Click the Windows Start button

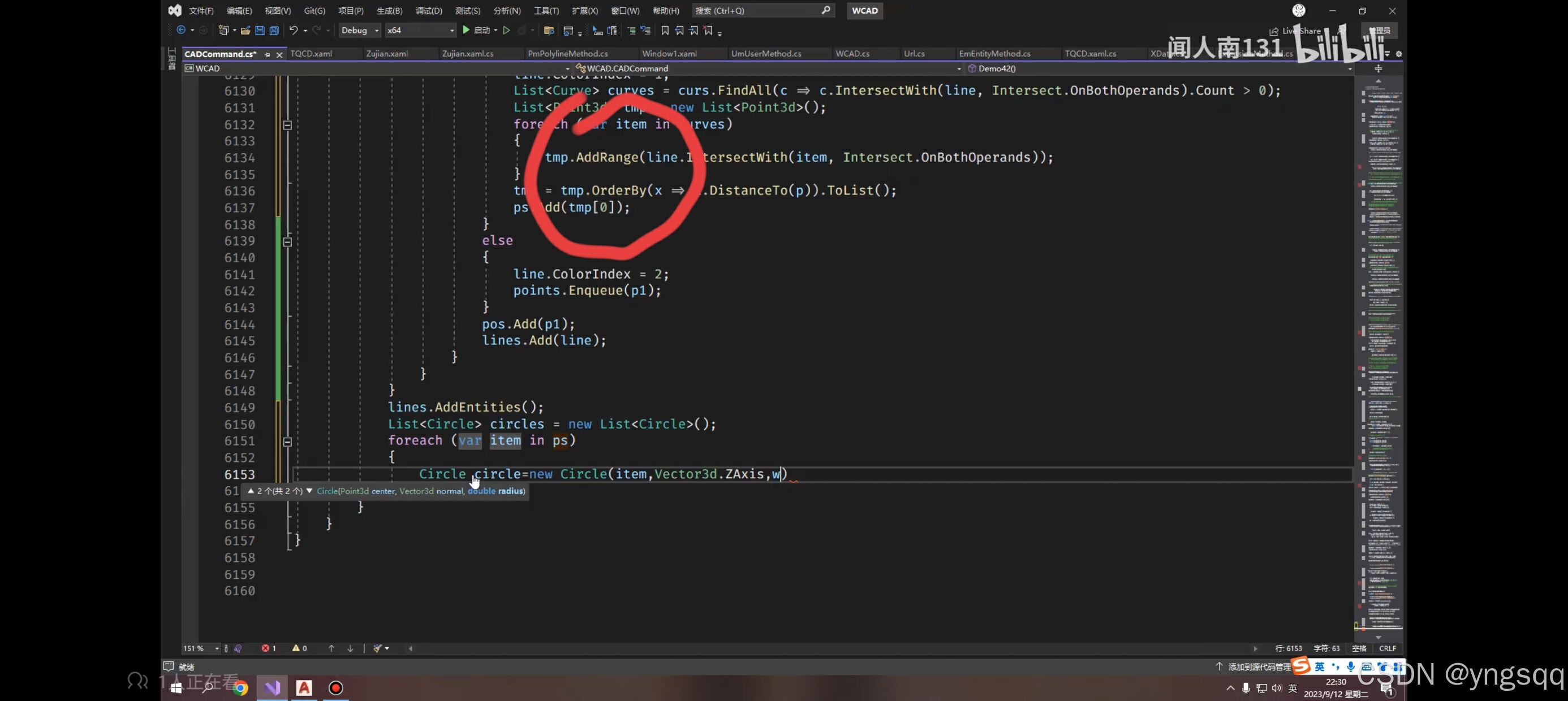coord(176,687)
